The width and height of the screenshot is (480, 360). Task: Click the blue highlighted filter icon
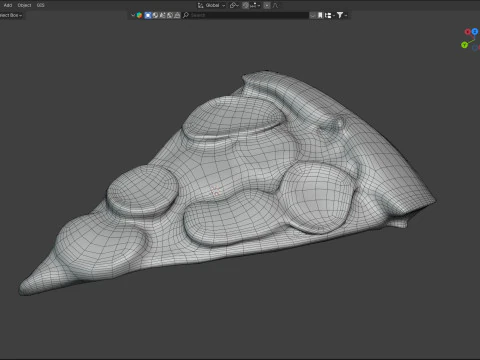pyautogui.click(x=148, y=15)
